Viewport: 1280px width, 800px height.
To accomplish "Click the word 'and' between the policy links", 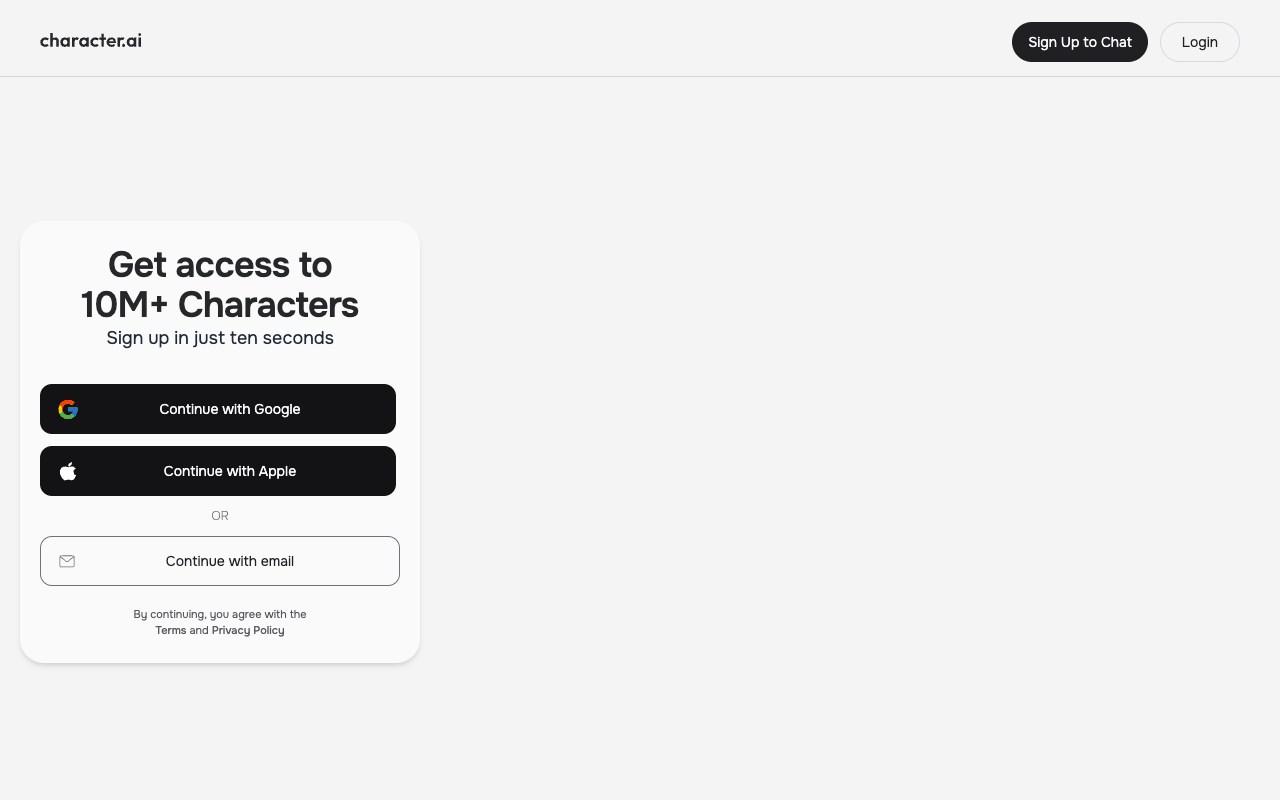I will [x=199, y=630].
